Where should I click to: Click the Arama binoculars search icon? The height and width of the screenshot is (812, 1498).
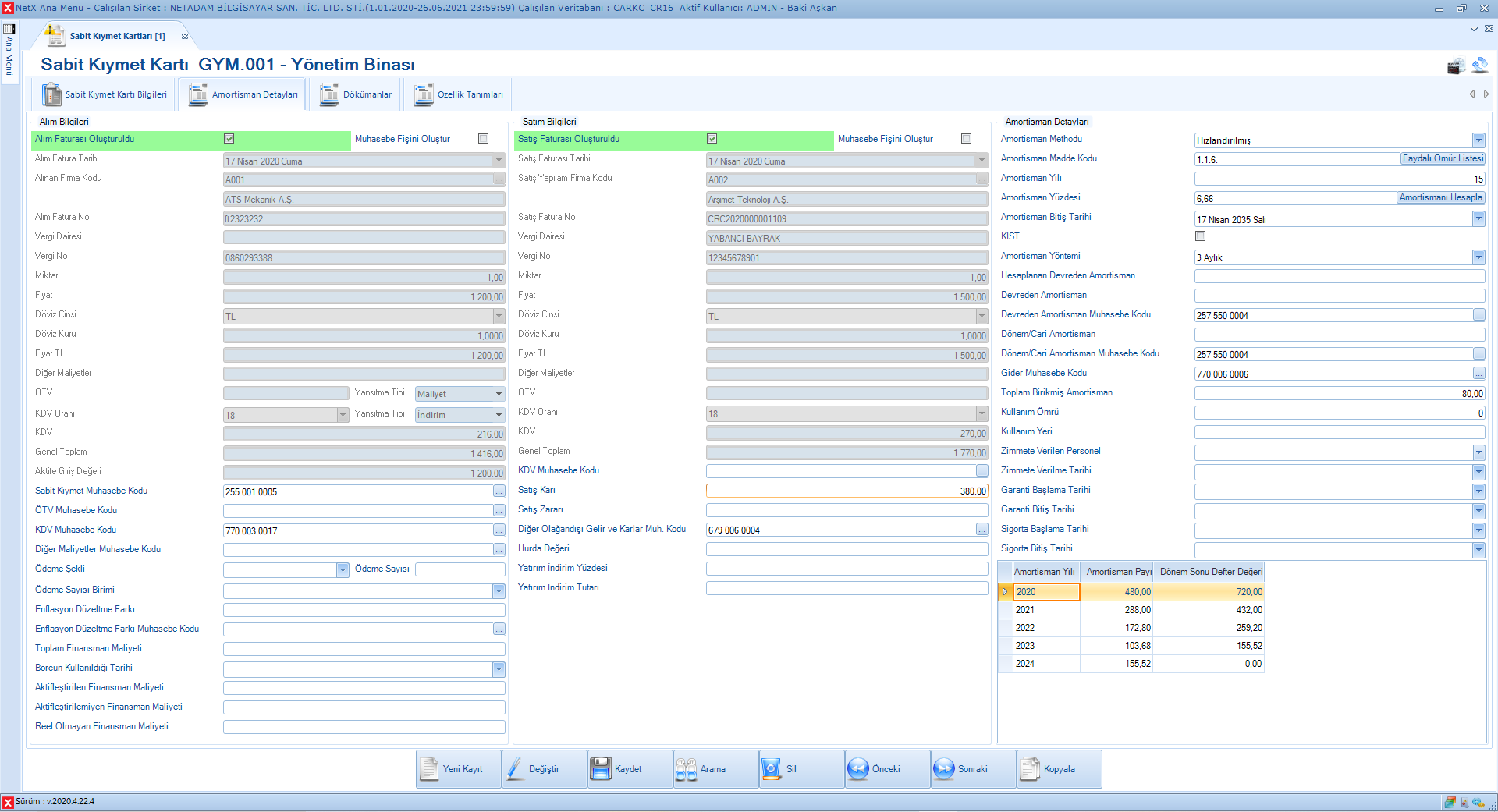pyautogui.click(x=686, y=769)
